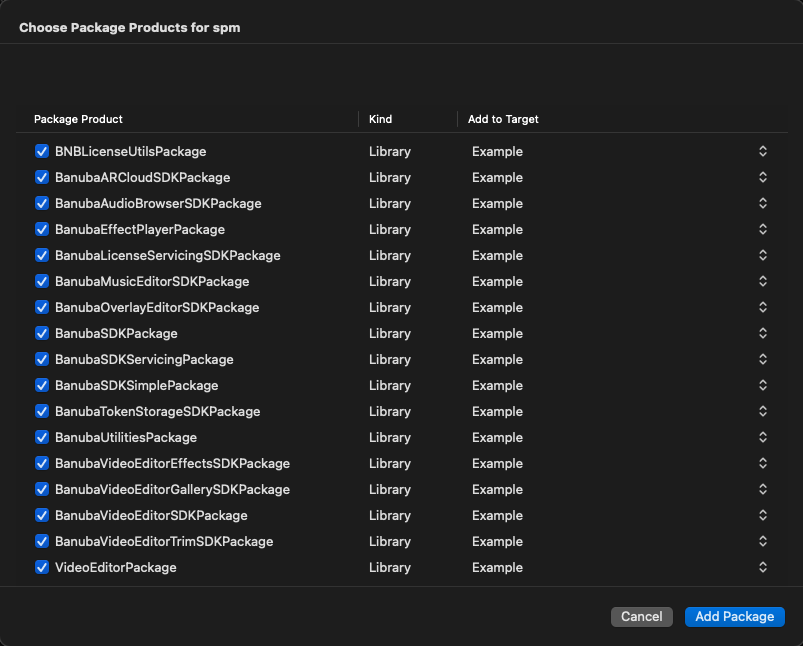
Task: Toggle BanubaARCloudSDKPackage checkbox
Action: pyautogui.click(x=42, y=177)
